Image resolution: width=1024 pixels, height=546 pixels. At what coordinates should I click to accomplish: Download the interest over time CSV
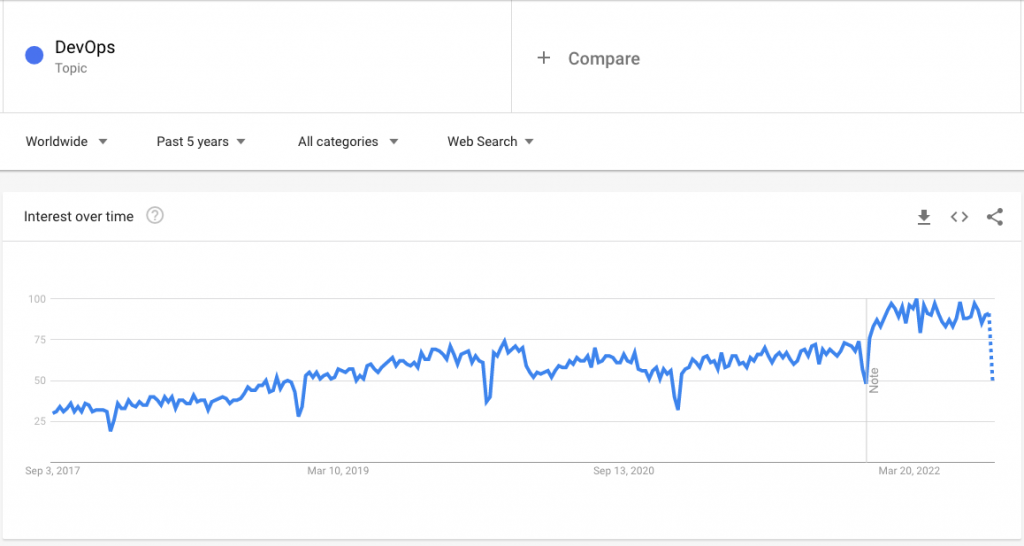click(923, 217)
